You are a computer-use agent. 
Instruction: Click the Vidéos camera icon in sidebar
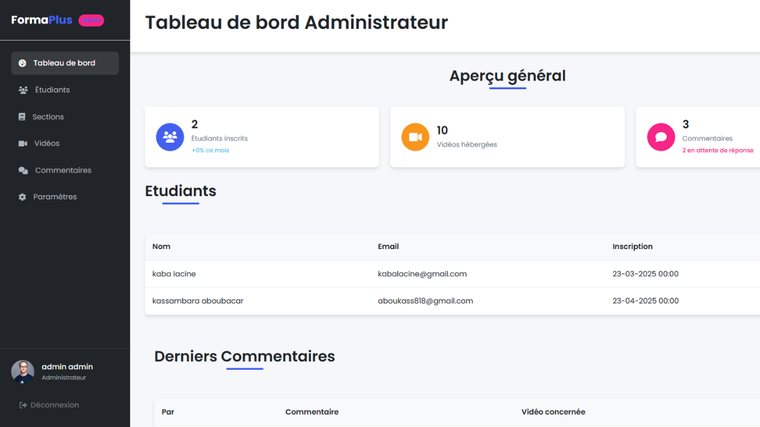tap(23, 144)
